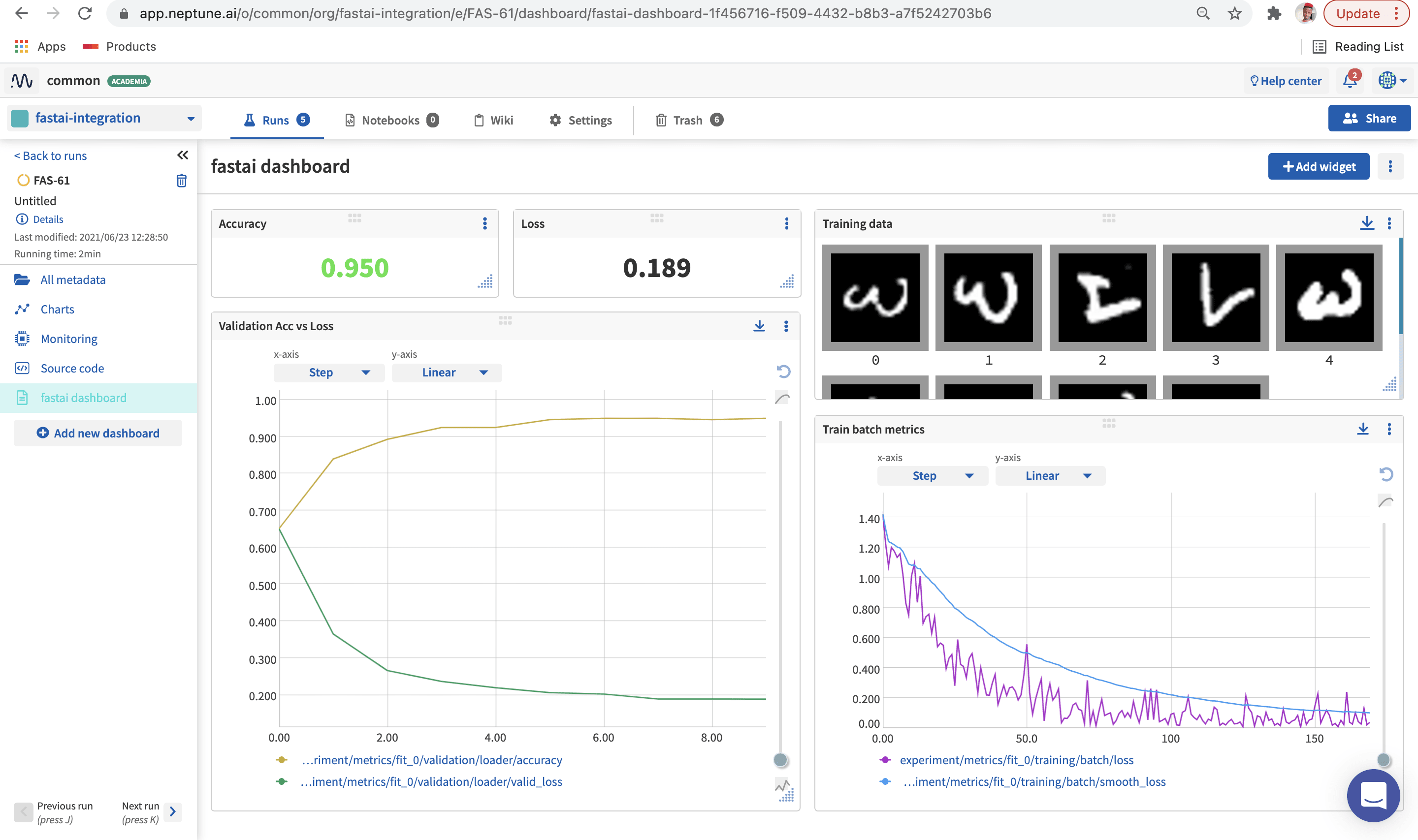Click the Share button
The height and width of the screenshot is (840, 1418).
coord(1369,118)
